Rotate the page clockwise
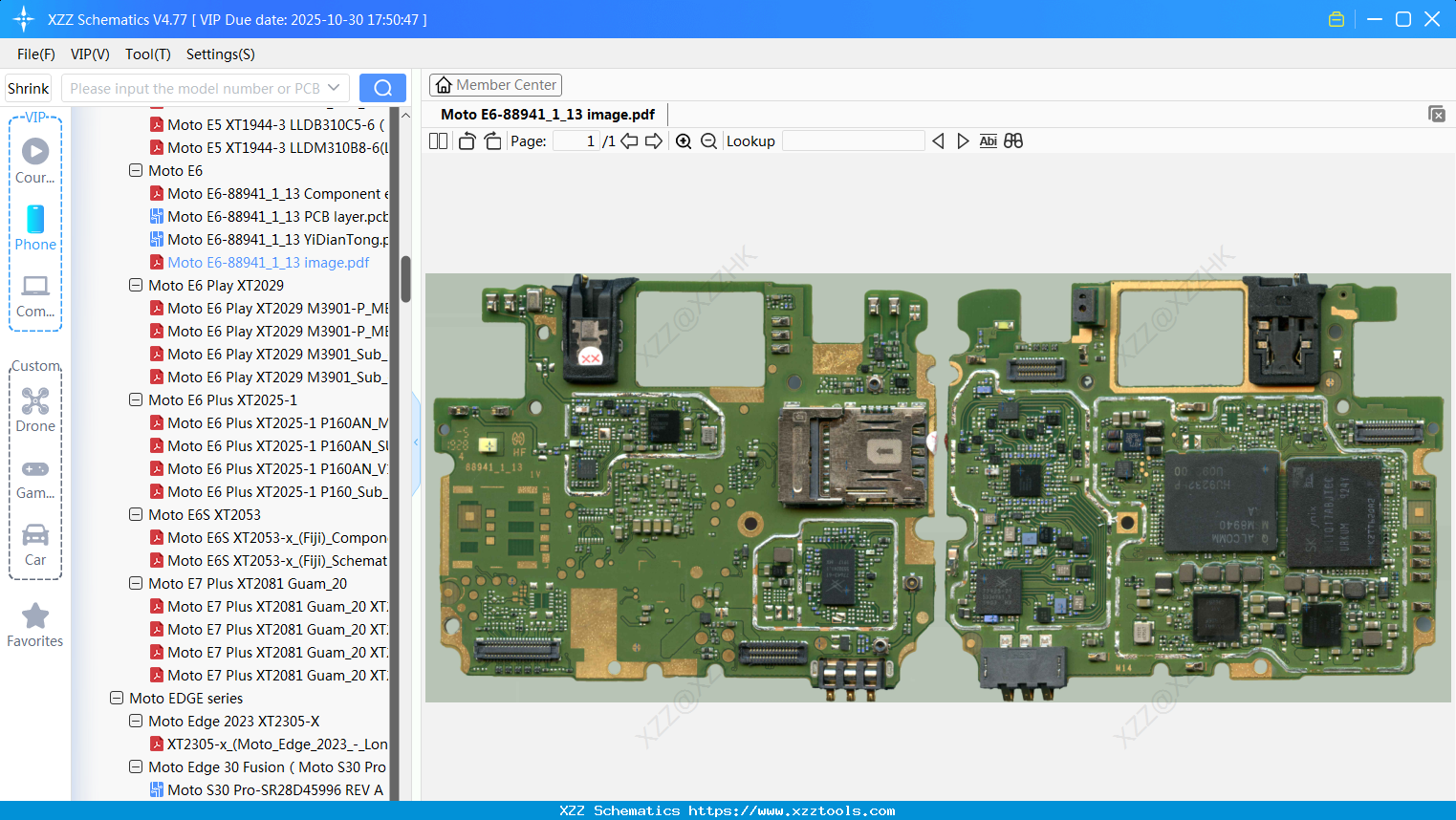 [492, 141]
